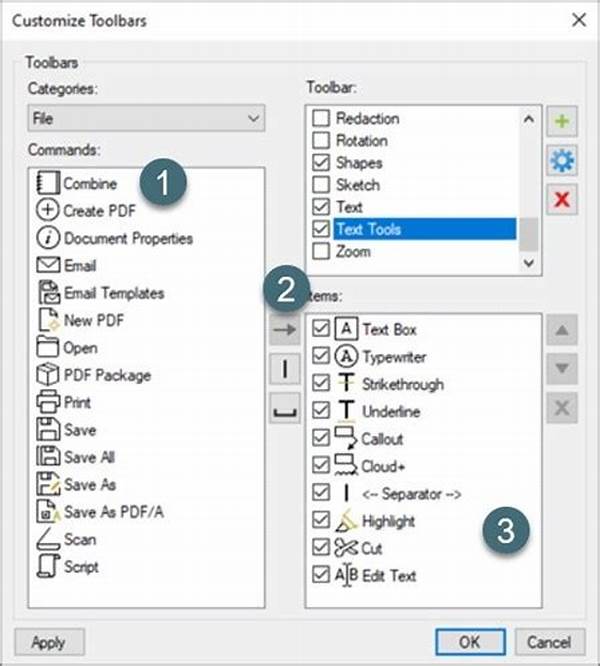Remove selected item with gray X

[x=564, y=408]
